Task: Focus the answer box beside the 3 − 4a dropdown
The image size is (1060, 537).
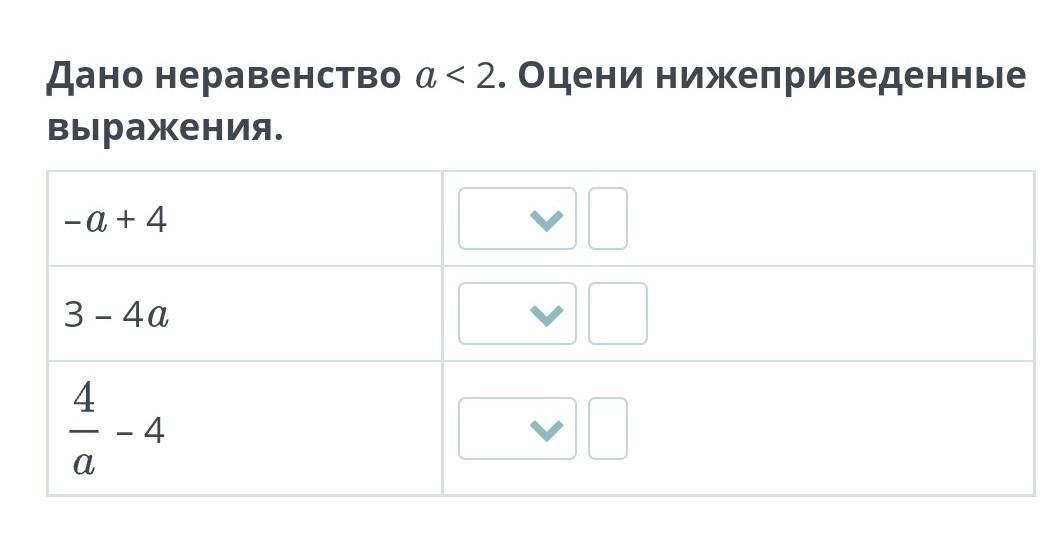Action: pyautogui.click(x=618, y=314)
